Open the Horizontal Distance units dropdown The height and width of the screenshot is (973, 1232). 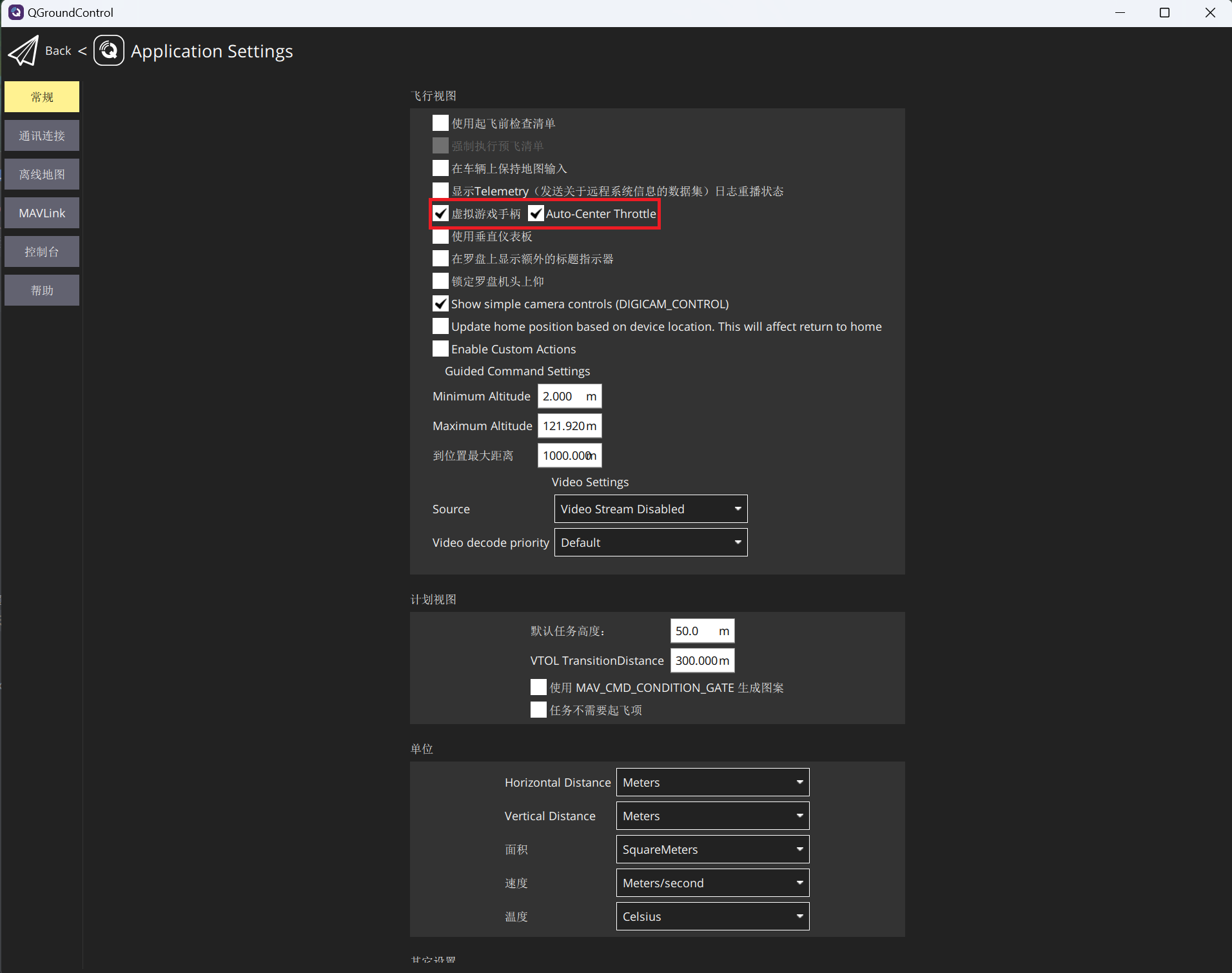point(712,782)
